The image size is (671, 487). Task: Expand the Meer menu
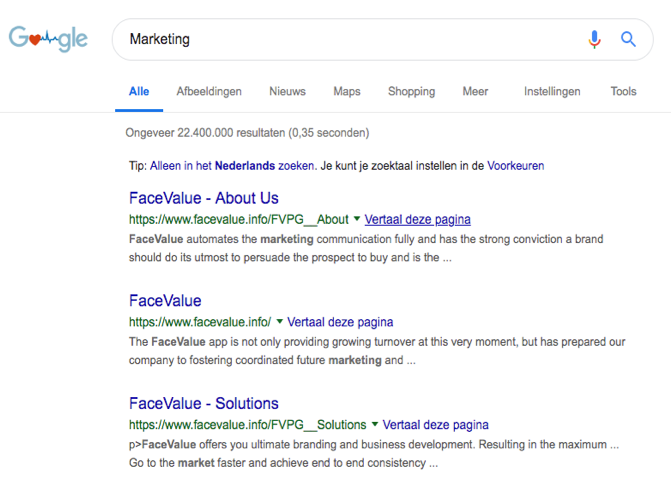(x=475, y=91)
